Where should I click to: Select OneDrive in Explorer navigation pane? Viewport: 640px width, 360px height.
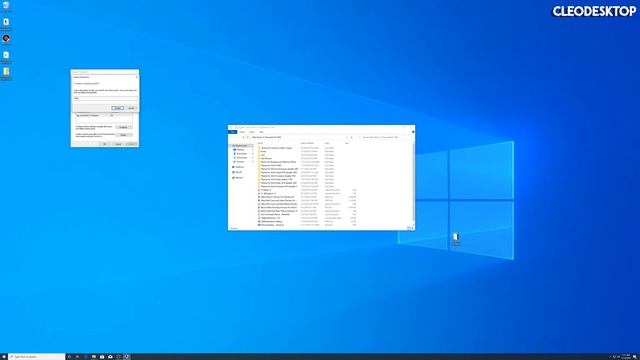(239, 167)
